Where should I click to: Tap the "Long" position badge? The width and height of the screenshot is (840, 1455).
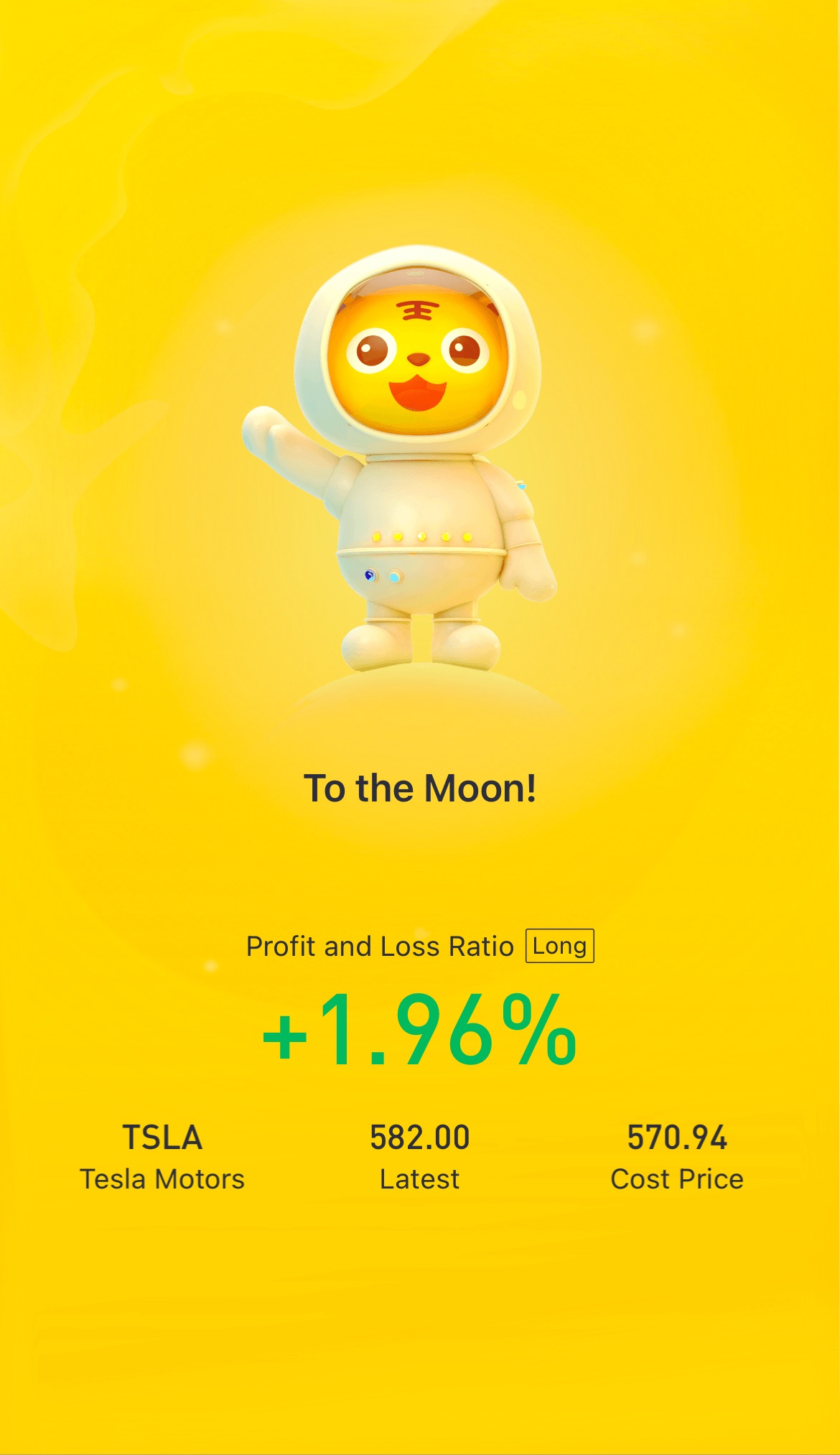[x=559, y=946]
